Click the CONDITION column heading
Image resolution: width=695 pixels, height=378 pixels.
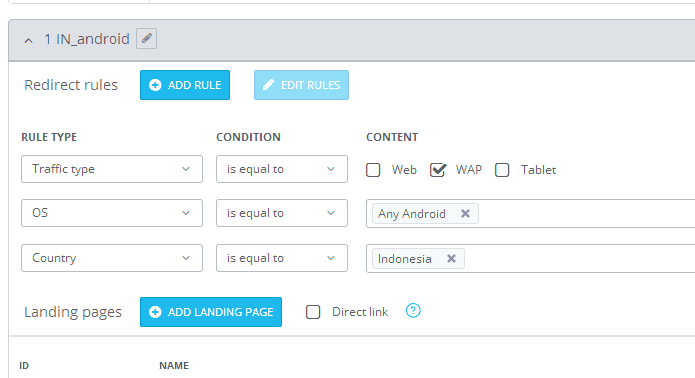(248, 137)
